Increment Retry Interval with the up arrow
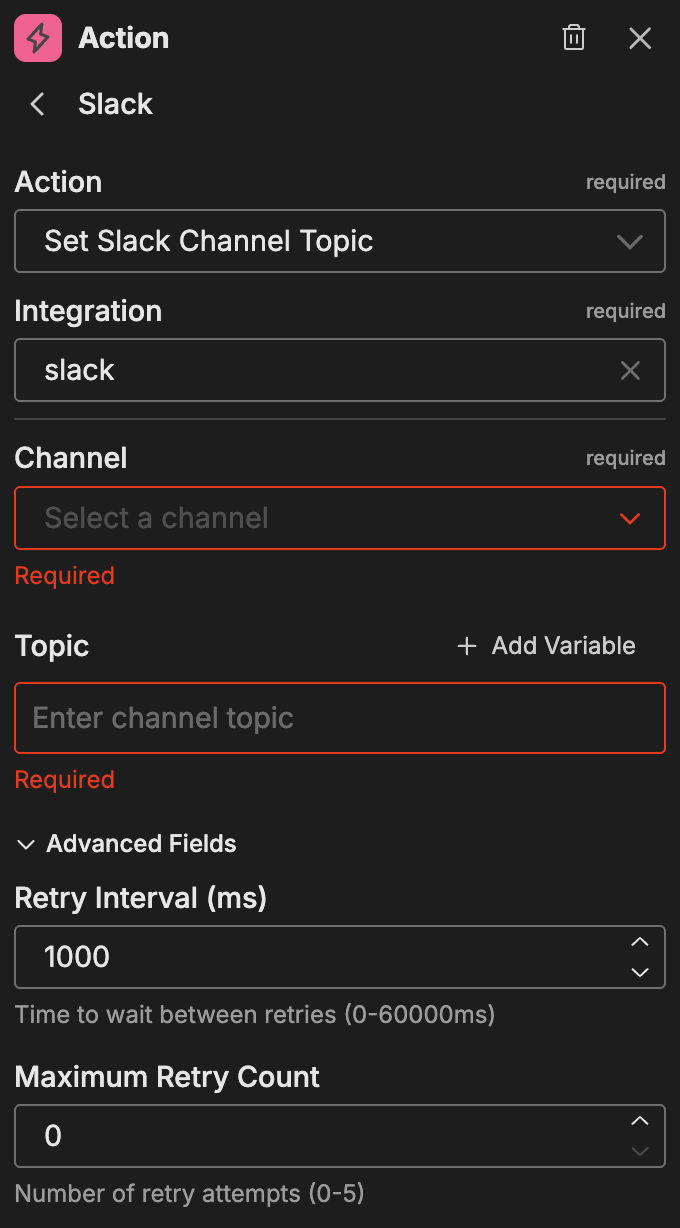This screenshot has width=680, height=1228. tap(641, 942)
